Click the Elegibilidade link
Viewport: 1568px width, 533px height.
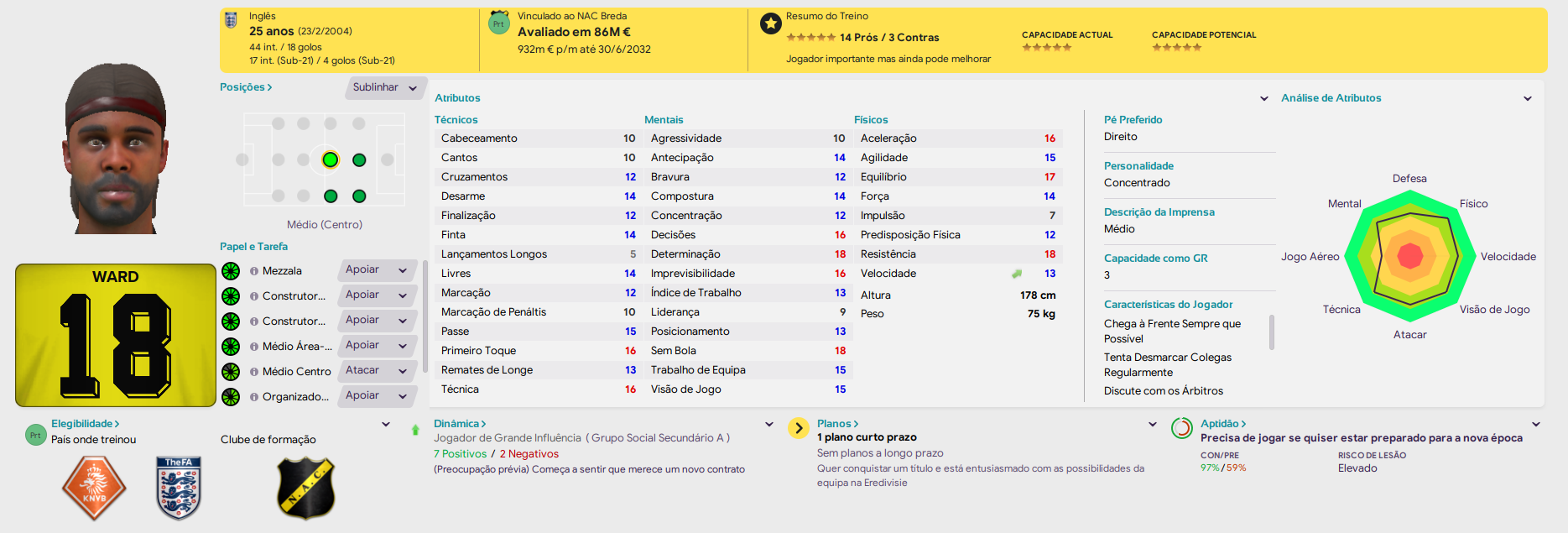click(86, 424)
